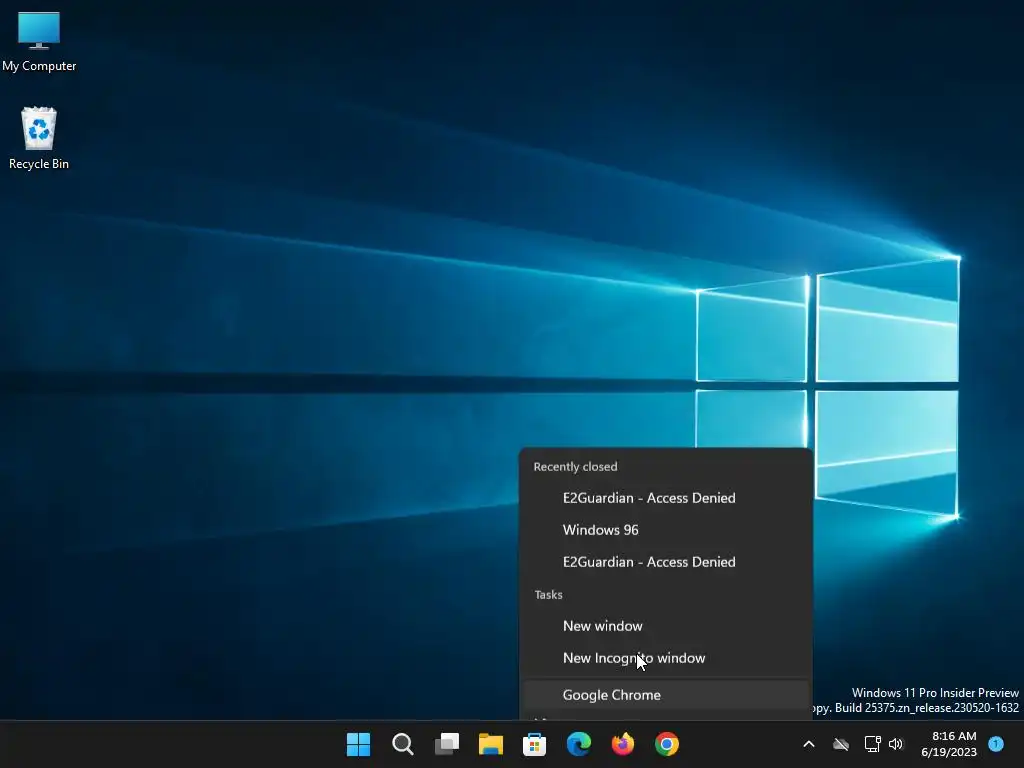Reopen the Windows 96 recently closed page
The height and width of the screenshot is (768, 1024).
tap(666, 530)
